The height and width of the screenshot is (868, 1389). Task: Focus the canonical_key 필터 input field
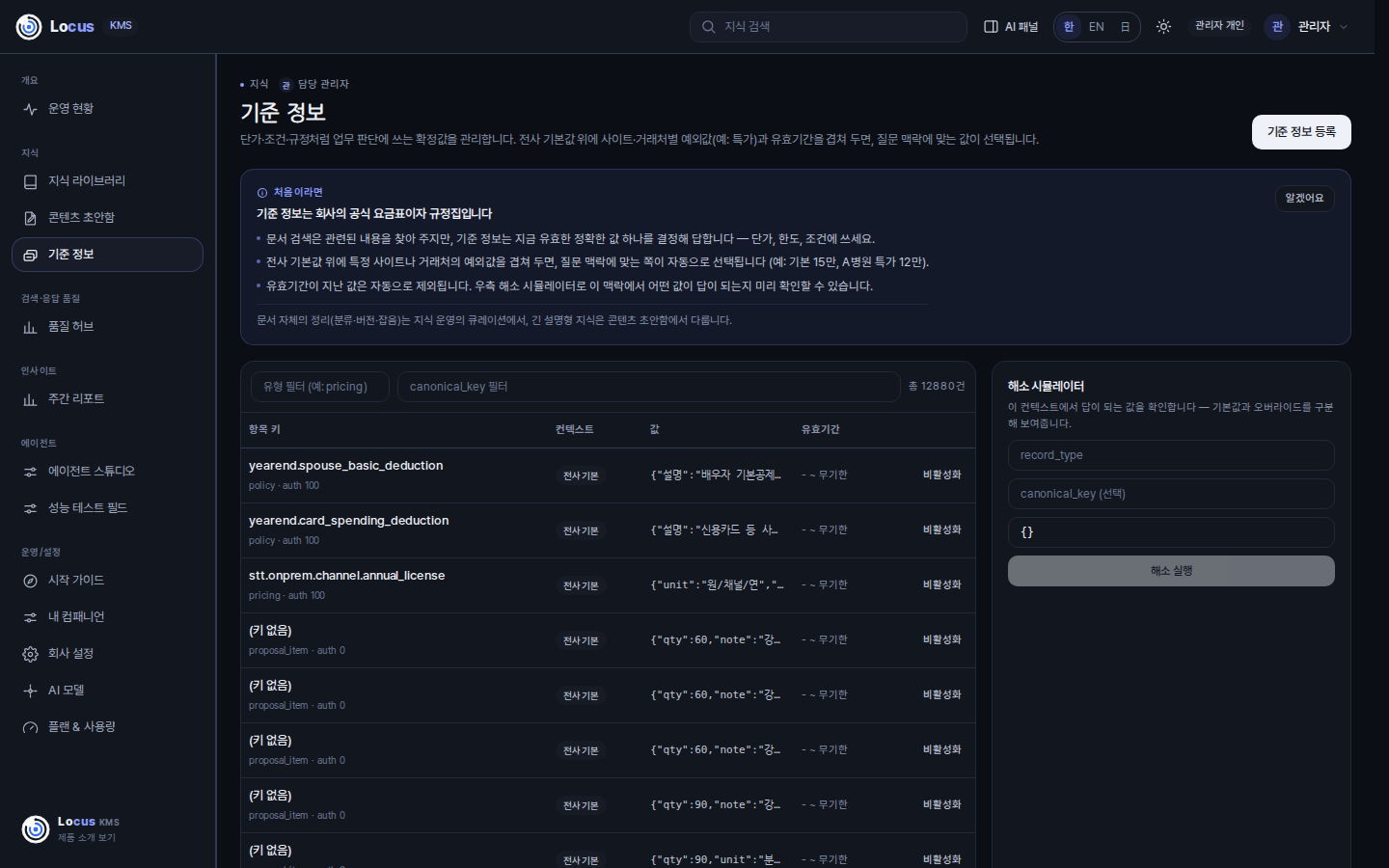point(648,387)
